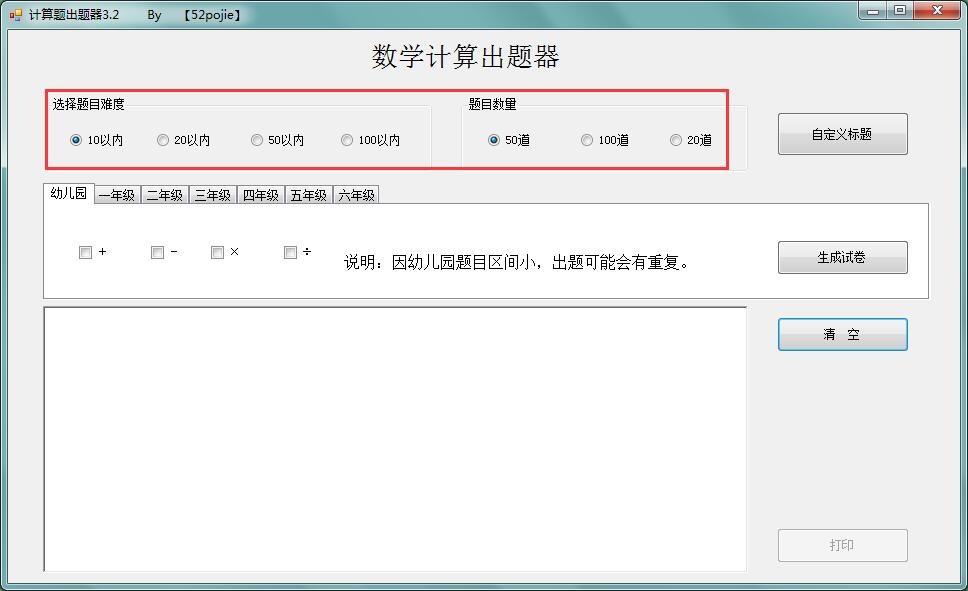Maximize the 计算题出题器 window
The width and height of the screenshot is (968, 591).
click(900, 10)
